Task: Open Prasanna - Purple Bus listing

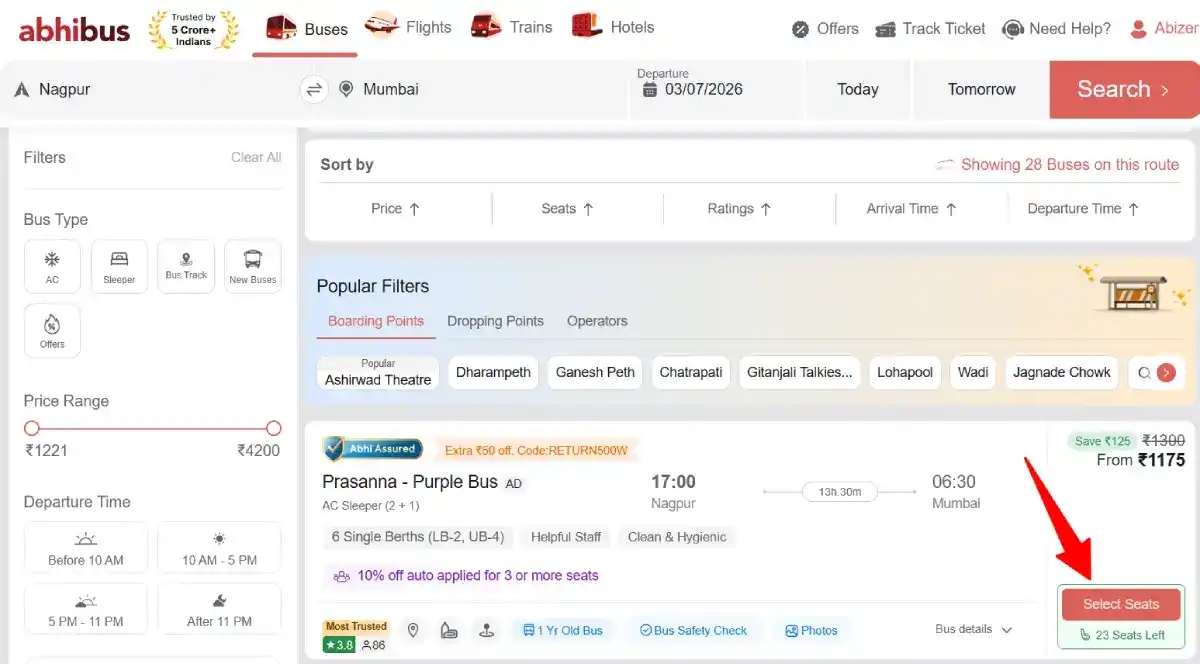Action: 410,482
